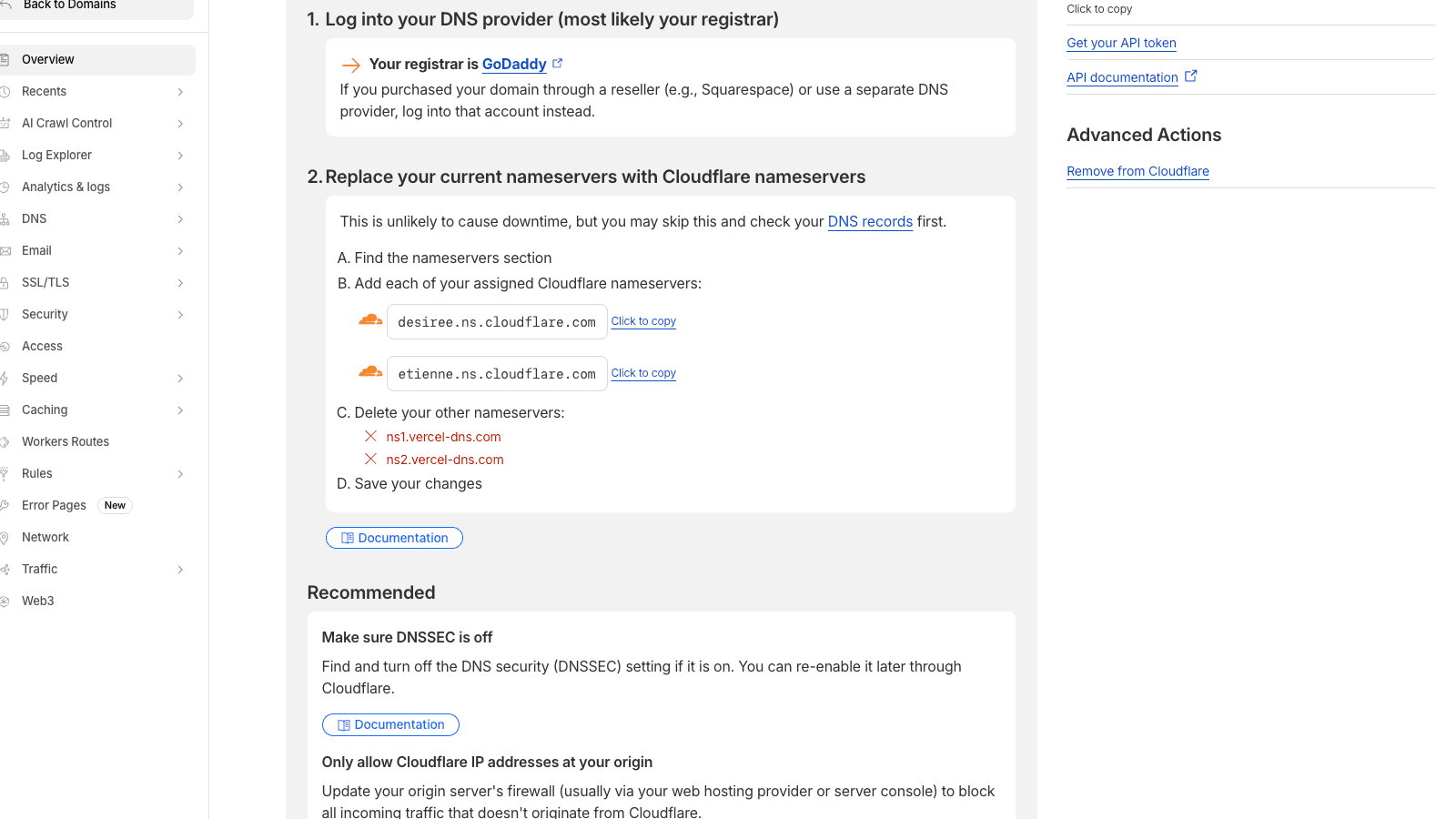The height and width of the screenshot is (819, 1456).
Task: Copy the desiree.ns.cloudflare.com nameserver
Action: [x=643, y=321]
